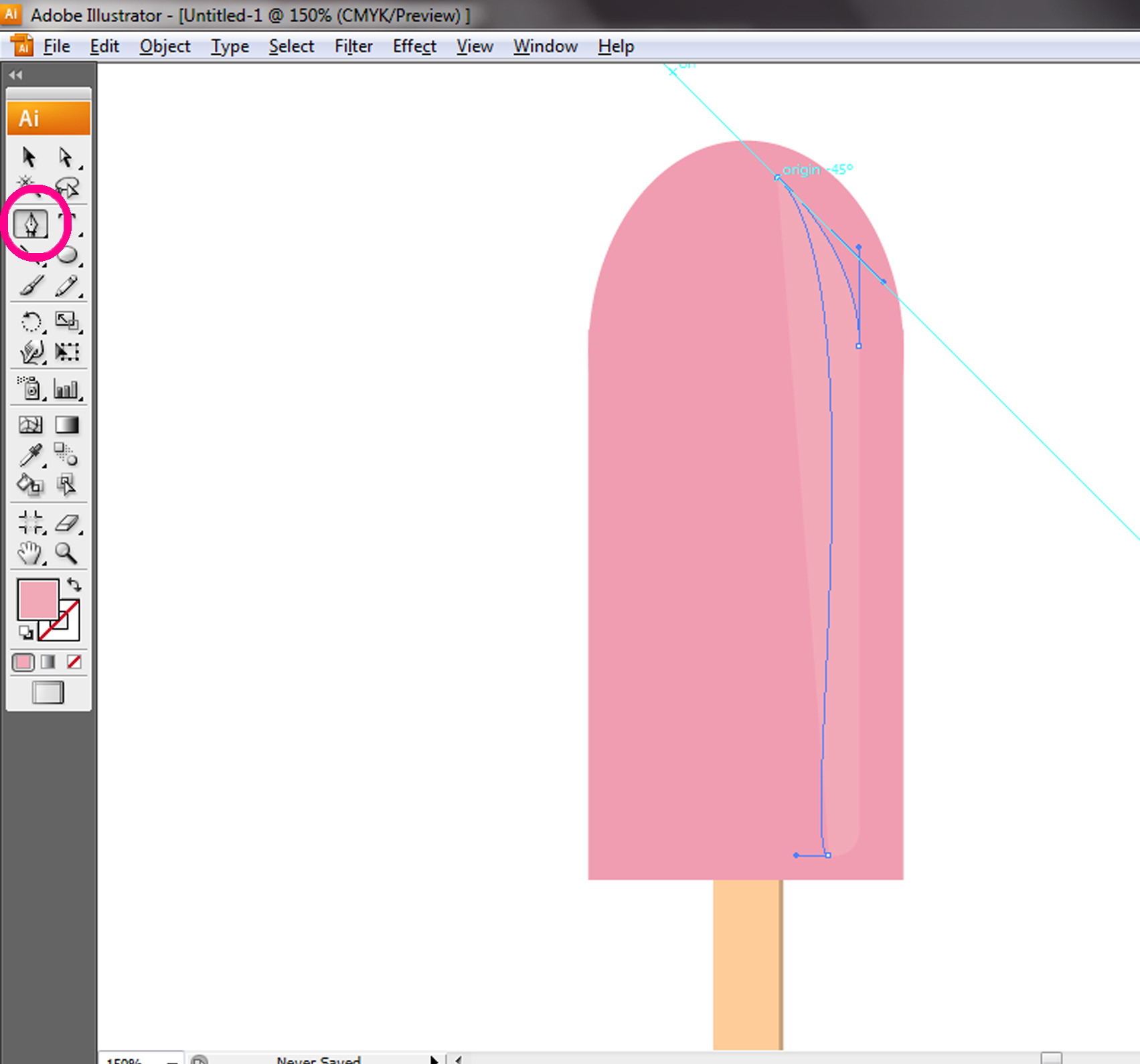Select the black arrow Selection tool
The height and width of the screenshot is (1064, 1140).
(x=29, y=157)
